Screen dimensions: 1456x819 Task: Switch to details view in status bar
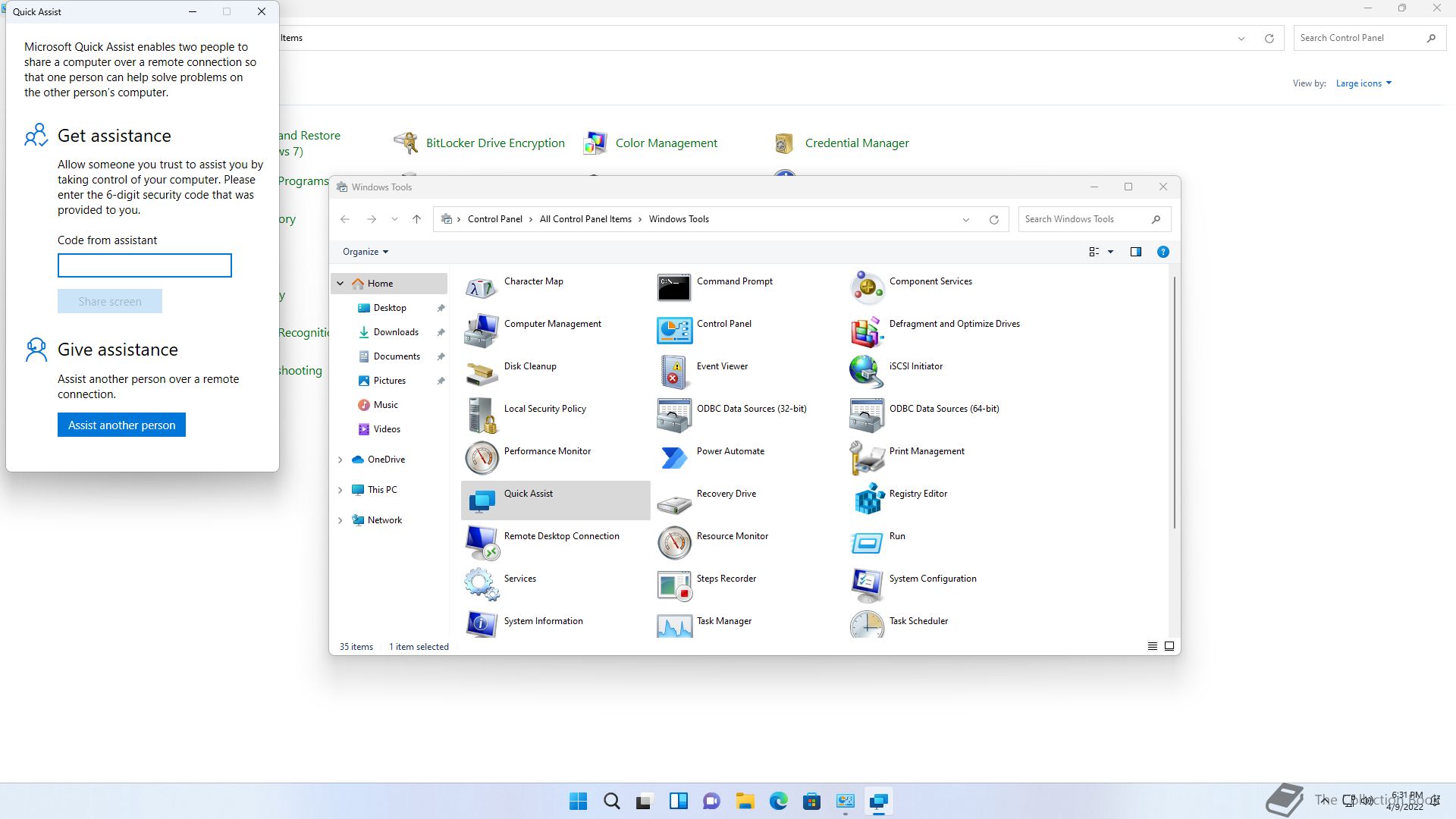(x=1152, y=646)
